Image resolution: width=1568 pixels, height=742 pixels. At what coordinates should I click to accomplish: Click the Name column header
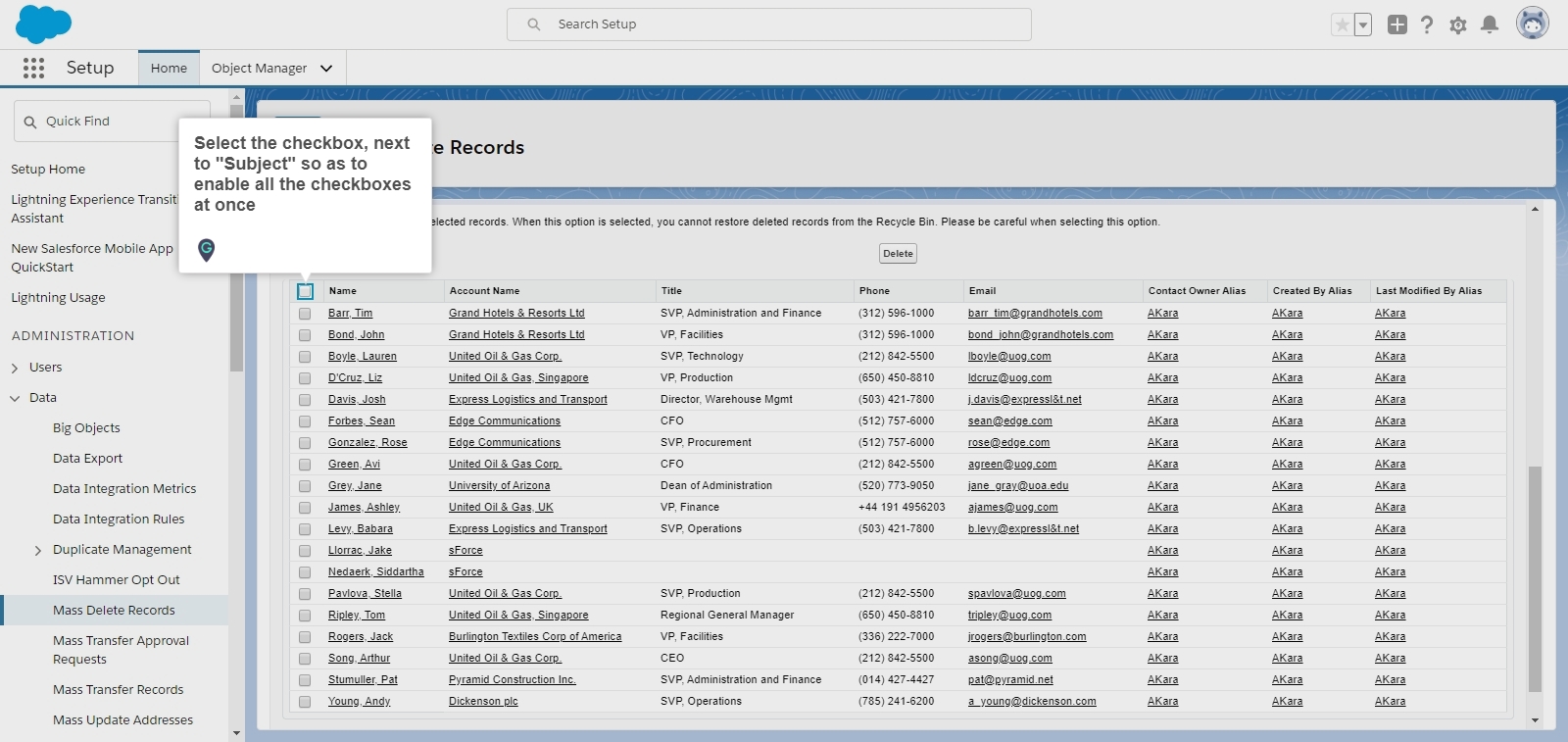point(343,291)
